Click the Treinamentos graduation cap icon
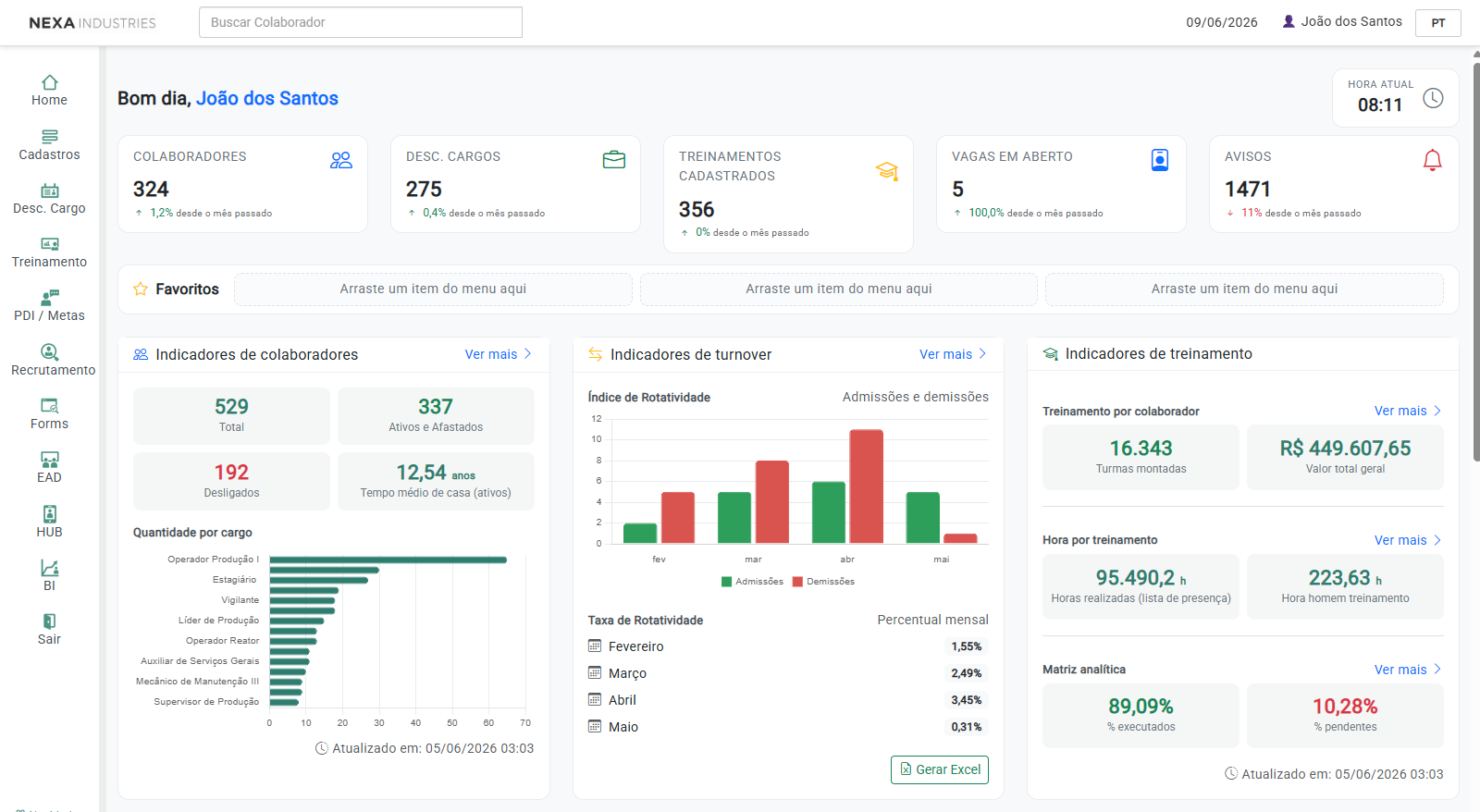The width and height of the screenshot is (1480, 812). pyautogui.click(x=887, y=171)
